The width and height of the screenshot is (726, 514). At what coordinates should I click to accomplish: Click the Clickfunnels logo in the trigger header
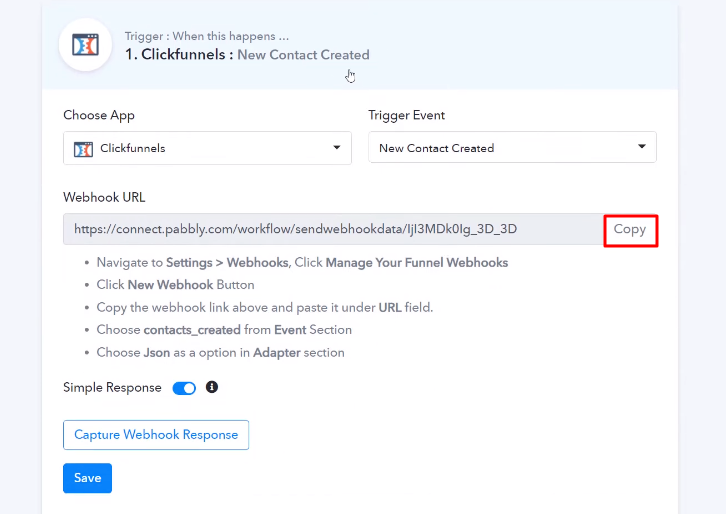pos(85,45)
